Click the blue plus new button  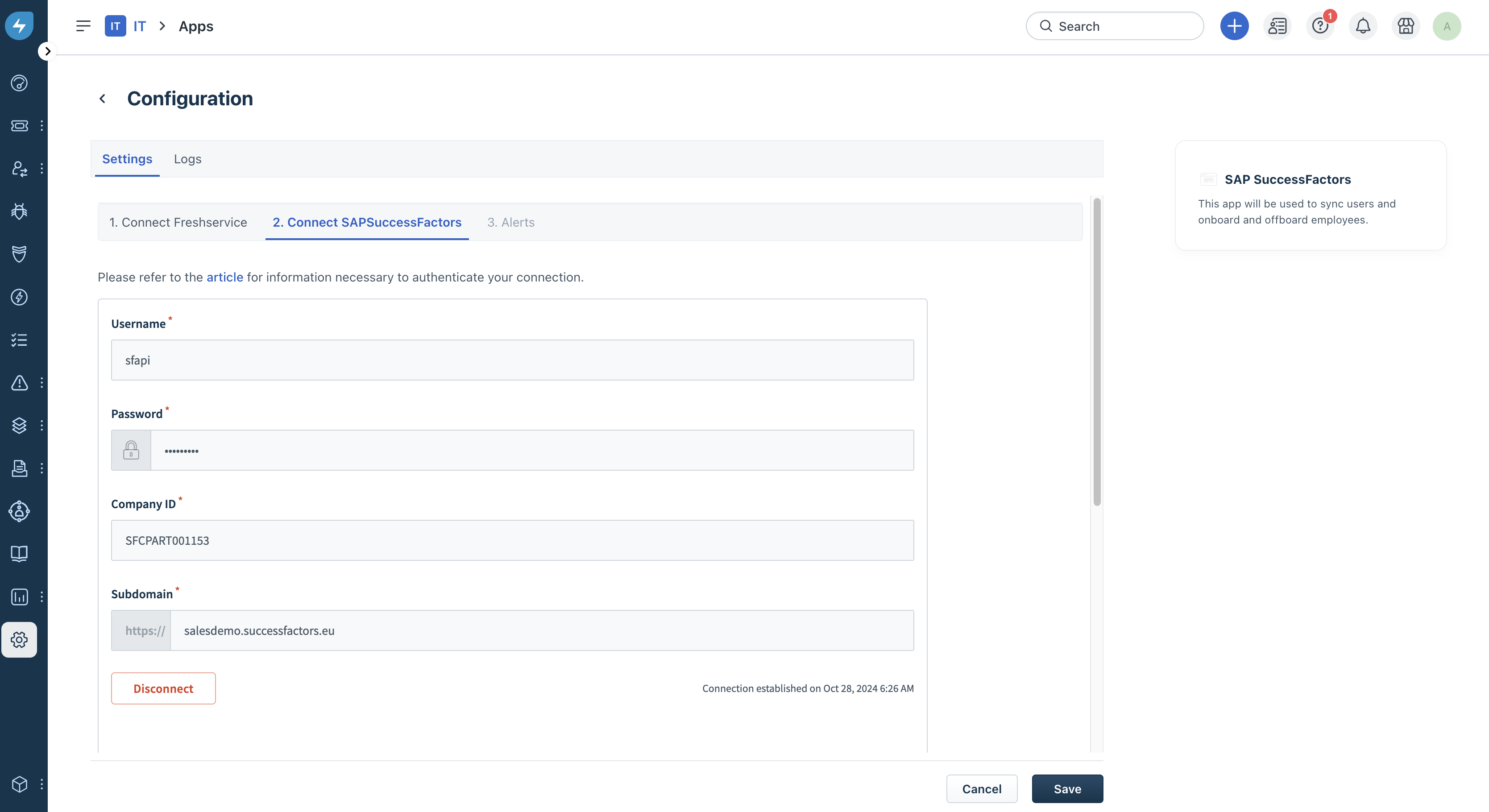pos(1234,26)
